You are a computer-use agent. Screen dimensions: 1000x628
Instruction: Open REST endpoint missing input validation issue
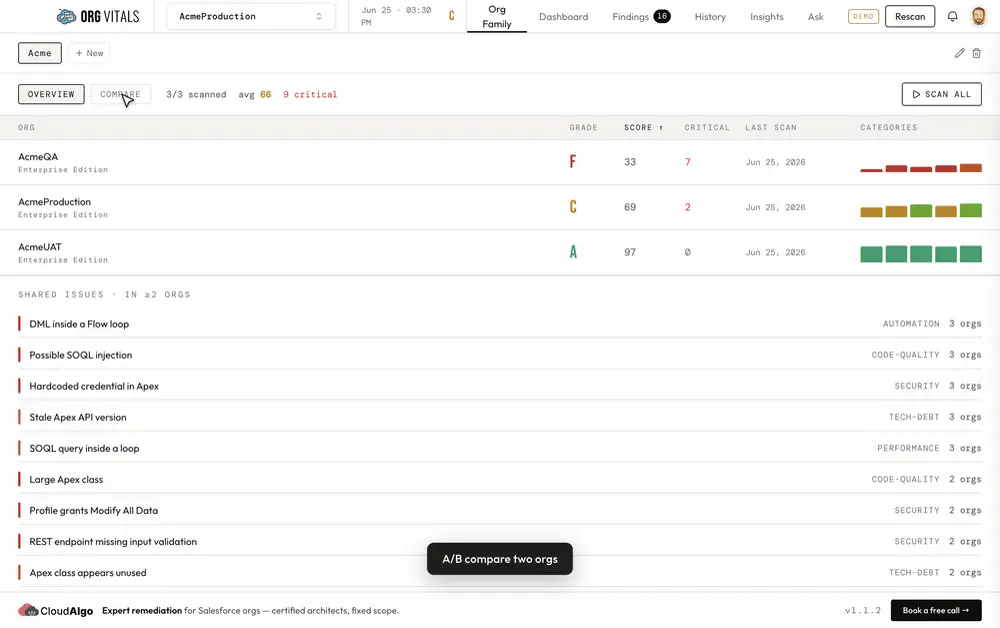tap(500, 542)
